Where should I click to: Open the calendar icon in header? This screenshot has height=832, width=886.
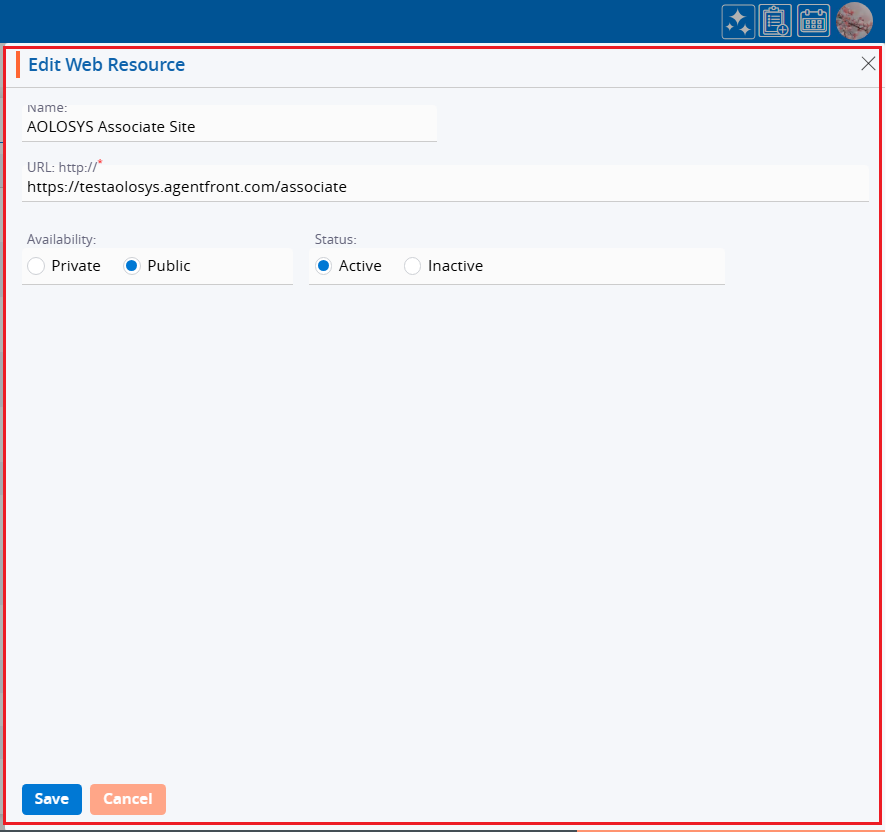(x=813, y=22)
